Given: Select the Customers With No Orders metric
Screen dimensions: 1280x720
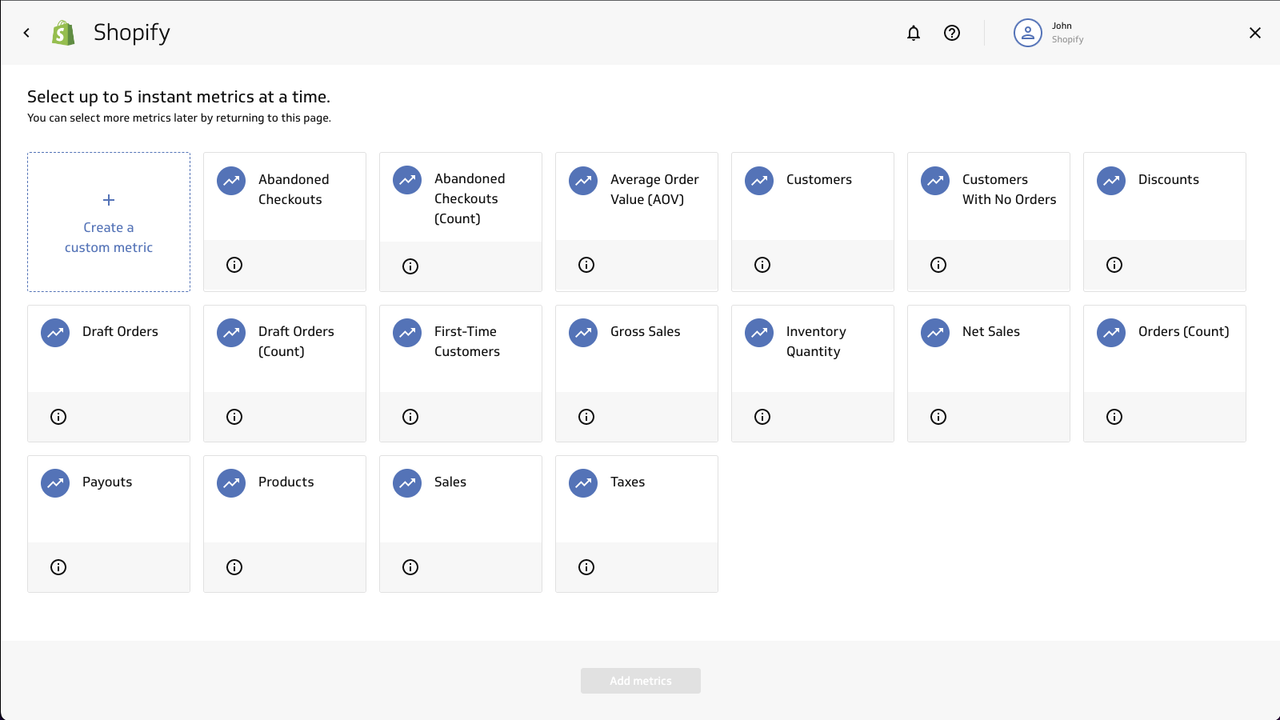Looking at the screenshot, I should click(988, 198).
